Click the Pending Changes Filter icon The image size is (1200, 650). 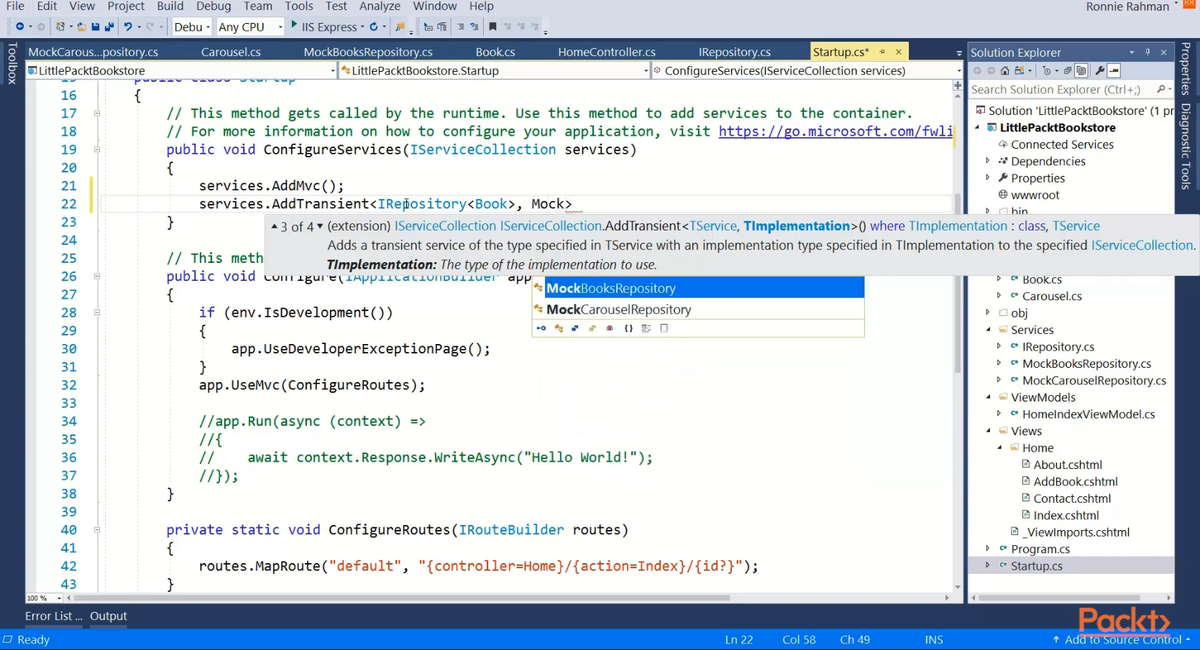[x=1047, y=71]
